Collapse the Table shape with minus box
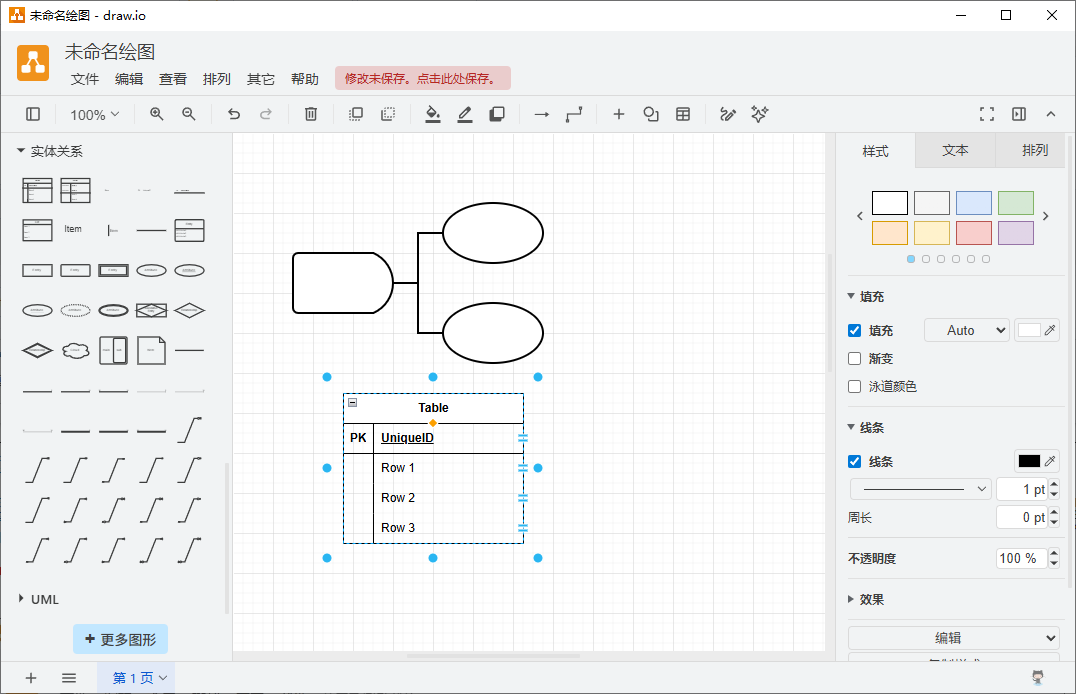 pyautogui.click(x=353, y=402)
